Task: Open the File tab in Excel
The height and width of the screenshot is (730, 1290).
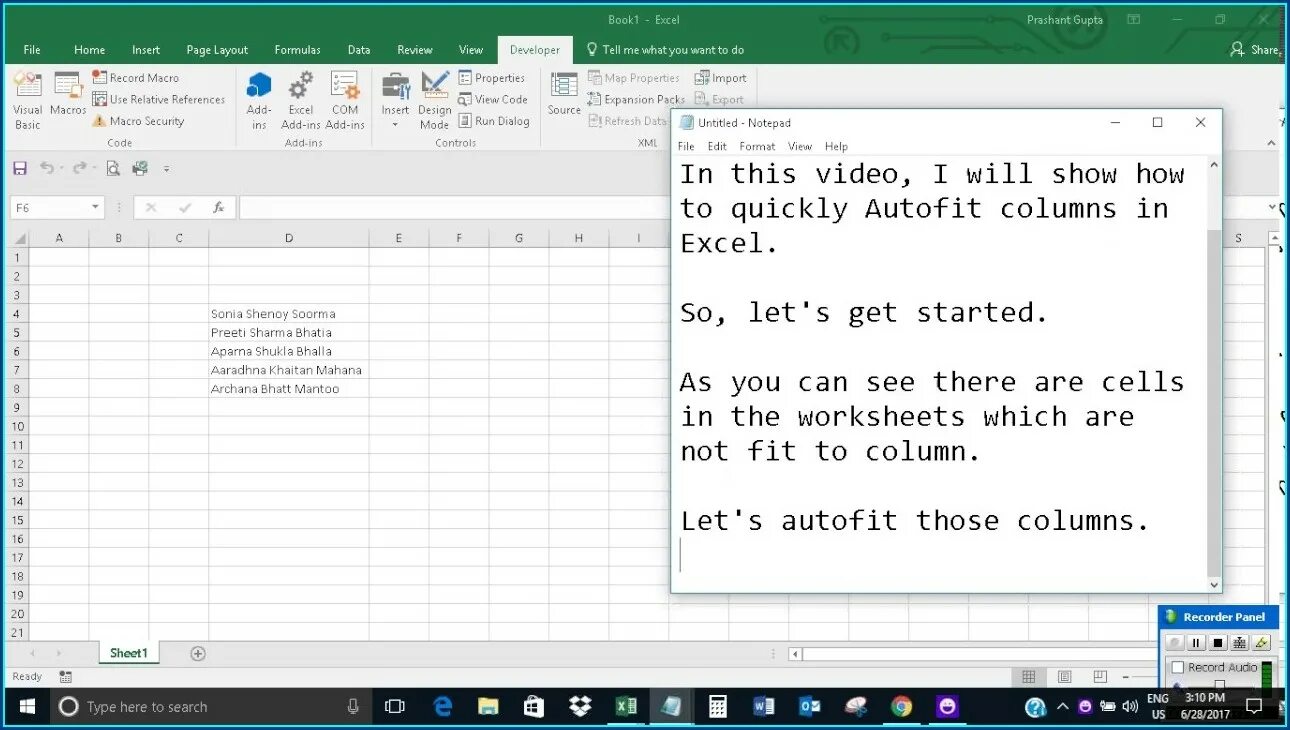Action: pyautogui.click(x=32, y=50)
